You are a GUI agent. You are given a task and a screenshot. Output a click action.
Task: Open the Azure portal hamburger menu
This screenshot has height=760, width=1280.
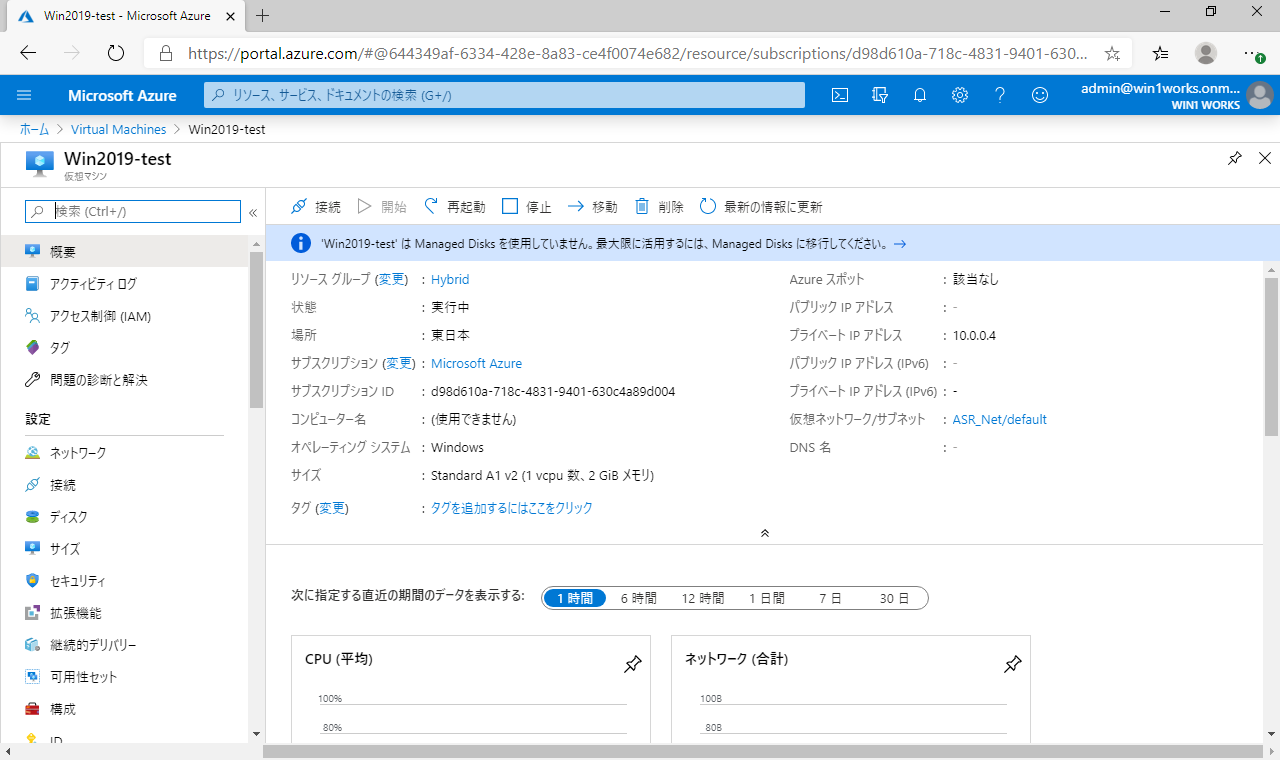click(x=25, y=95)
